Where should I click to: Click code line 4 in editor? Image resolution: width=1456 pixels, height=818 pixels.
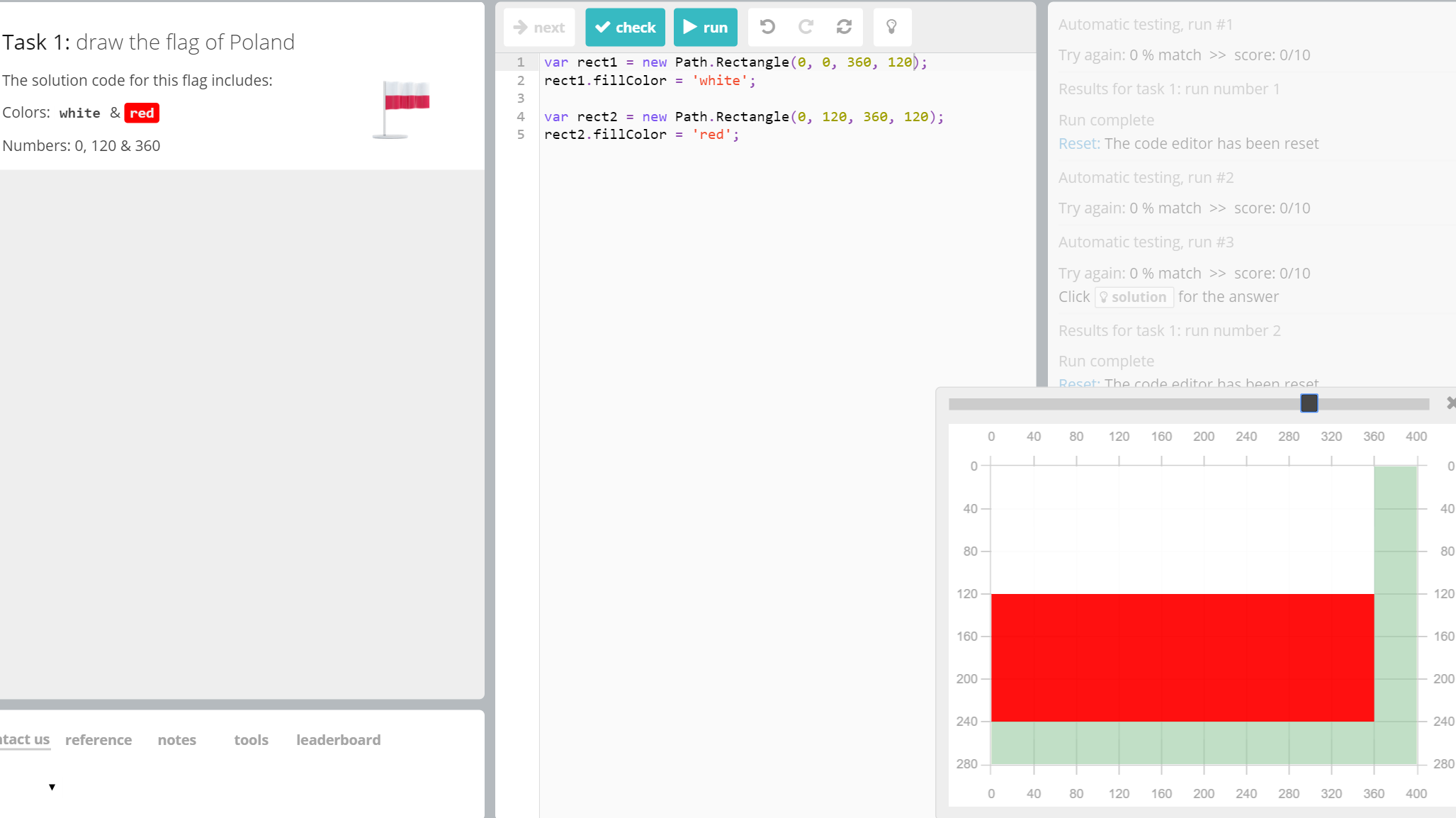(744, 116)
